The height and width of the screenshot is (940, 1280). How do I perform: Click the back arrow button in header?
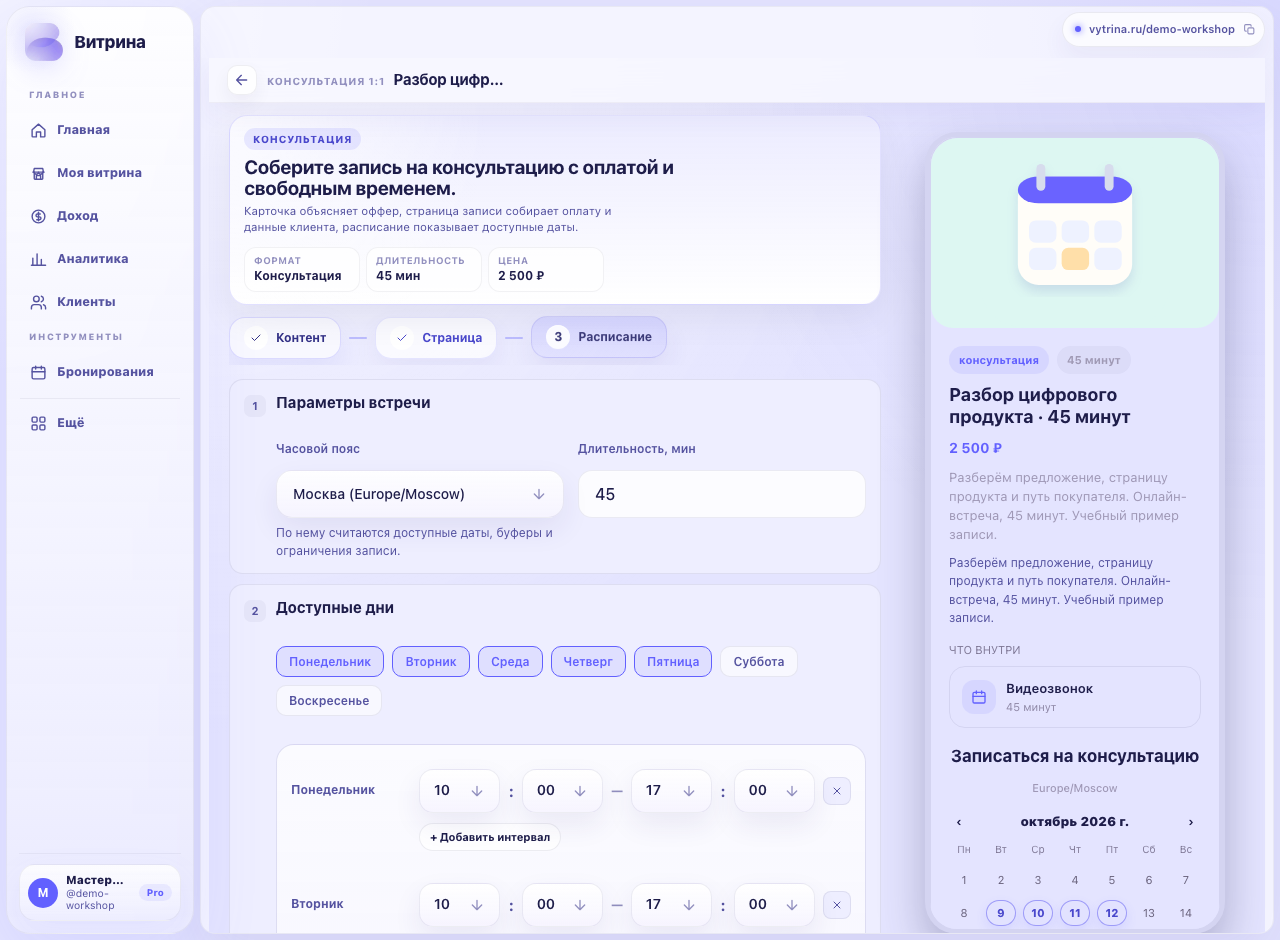[x=241, y=80]
